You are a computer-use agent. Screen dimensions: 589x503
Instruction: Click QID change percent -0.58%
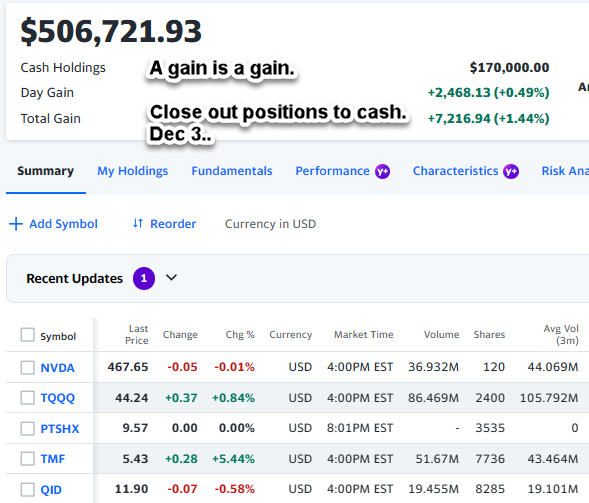234,489
